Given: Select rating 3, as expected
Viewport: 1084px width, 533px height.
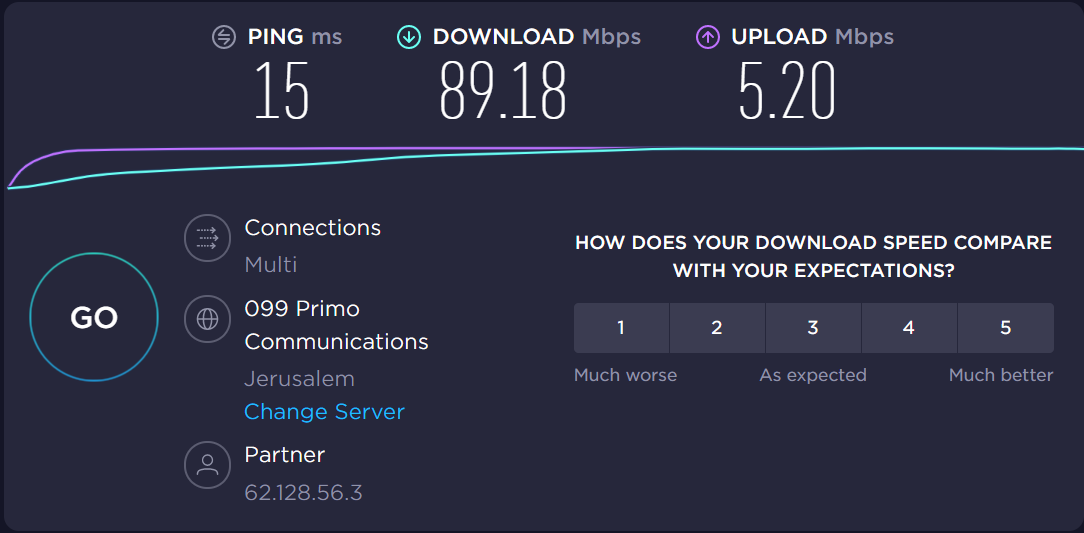Looking at the screenshot, I should [x=813, y=328].
